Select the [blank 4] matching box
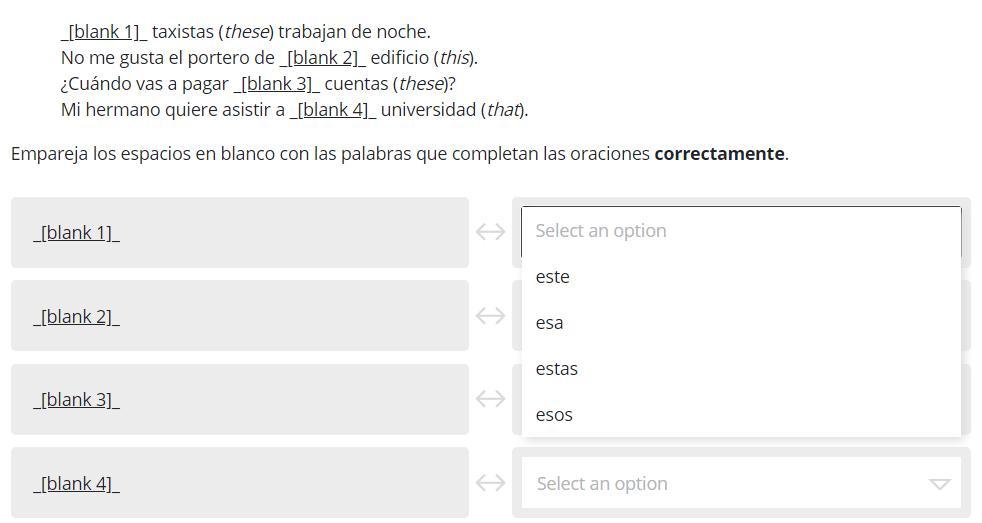This screenshot has width=982, height=523. [240, 483]
